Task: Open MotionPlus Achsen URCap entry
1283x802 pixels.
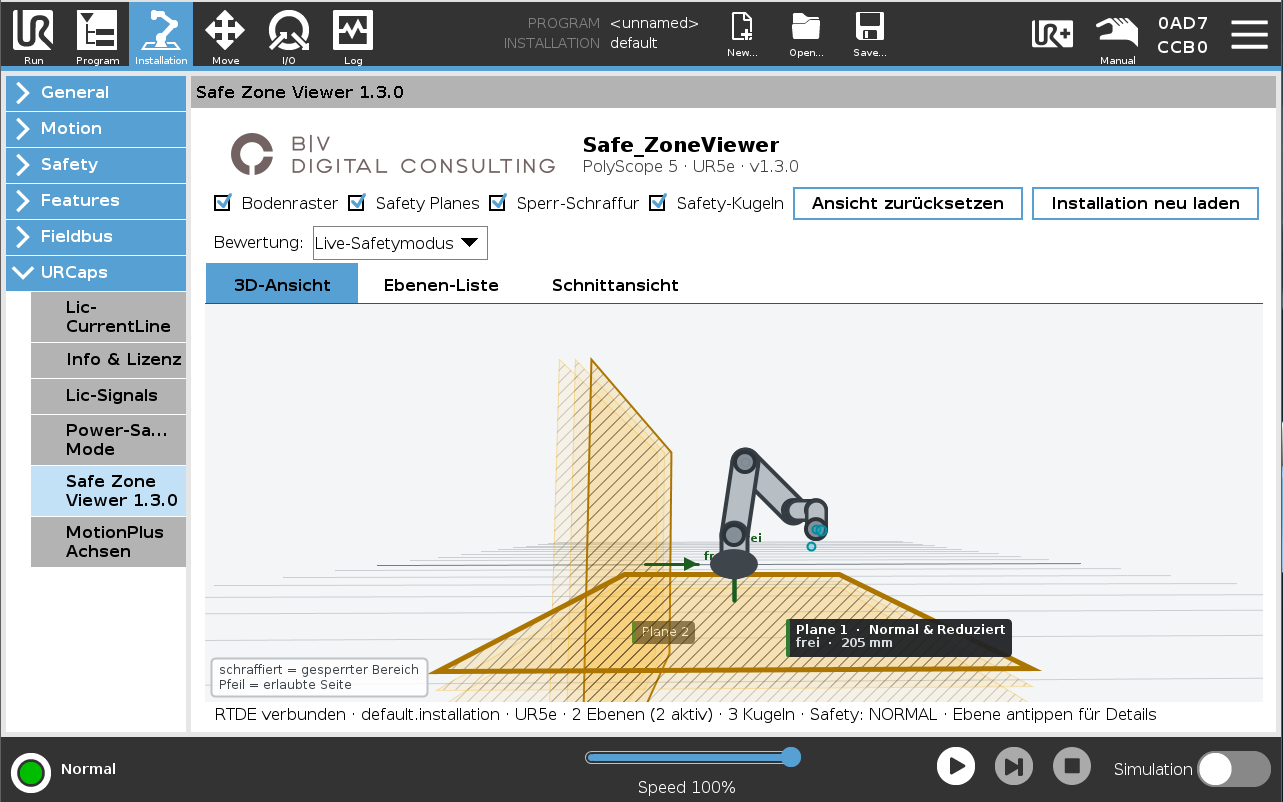Action: [x=108, y=542]
